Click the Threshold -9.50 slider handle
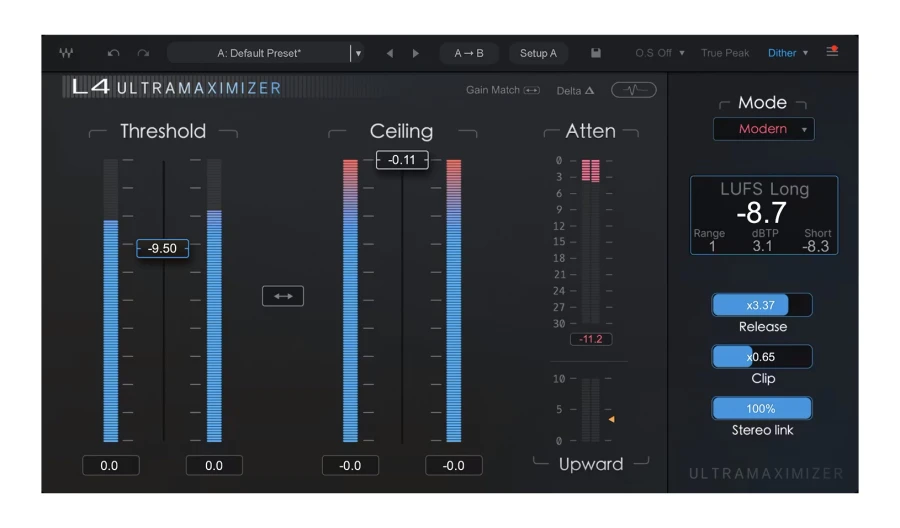The height and width of the screenshot is (528, 900). [162, 249]
